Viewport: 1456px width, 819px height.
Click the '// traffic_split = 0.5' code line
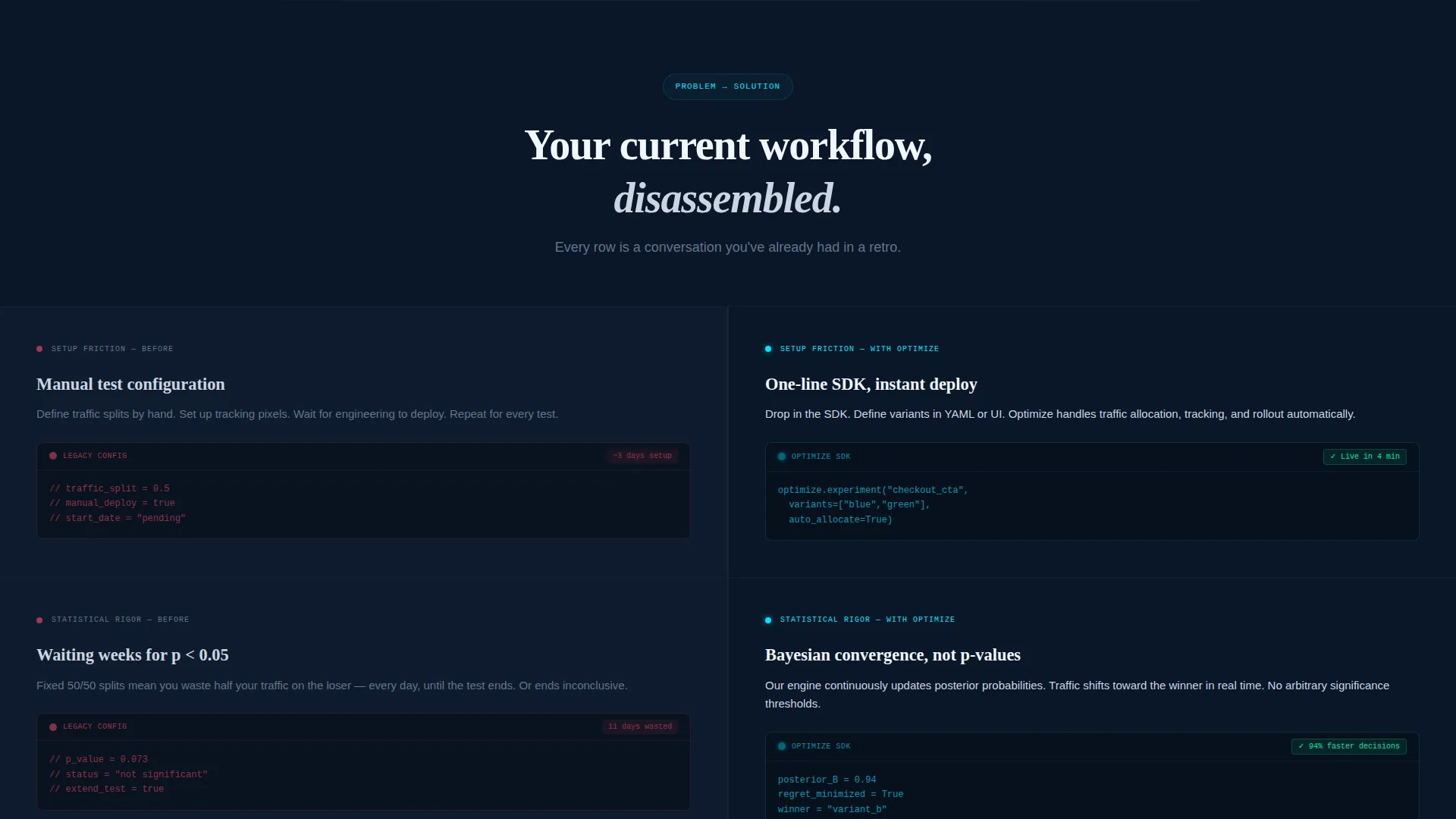pyautogui.click(x=109, y=489)
